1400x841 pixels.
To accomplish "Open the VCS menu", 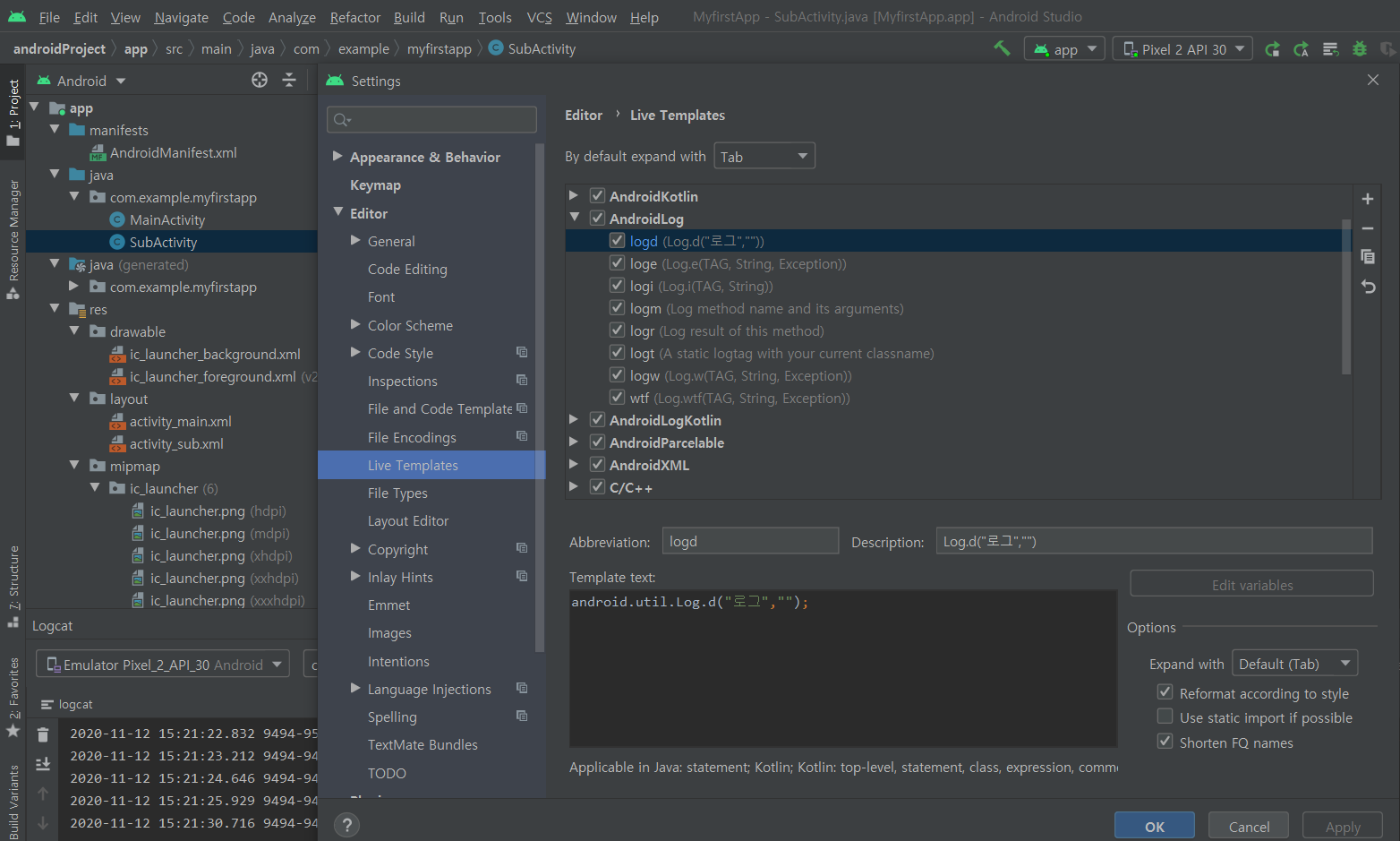I will pos(540,17).
